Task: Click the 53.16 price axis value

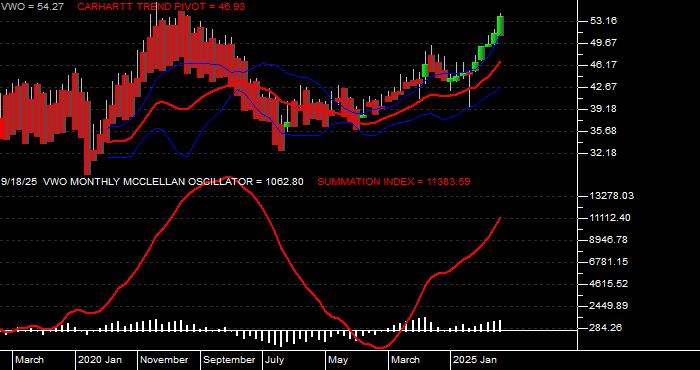Action: [x=603, y=21]
